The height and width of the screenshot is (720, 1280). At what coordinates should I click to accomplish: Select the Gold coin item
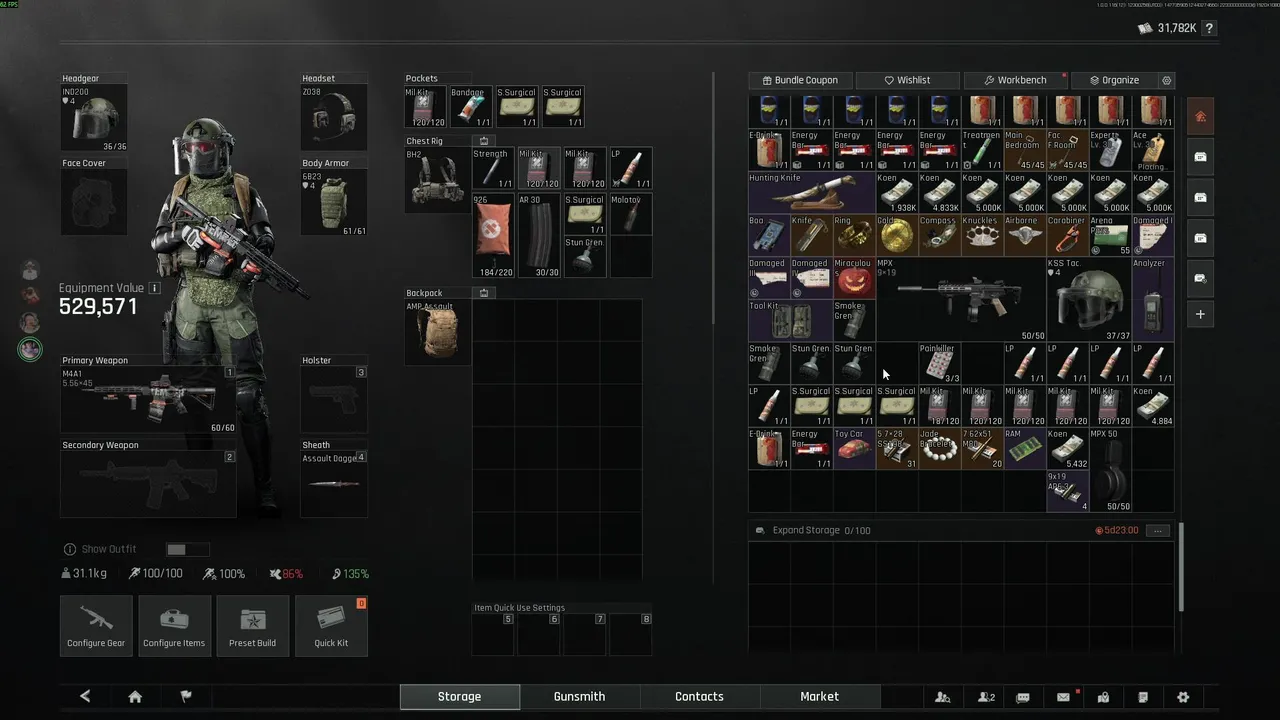point(896,235)
